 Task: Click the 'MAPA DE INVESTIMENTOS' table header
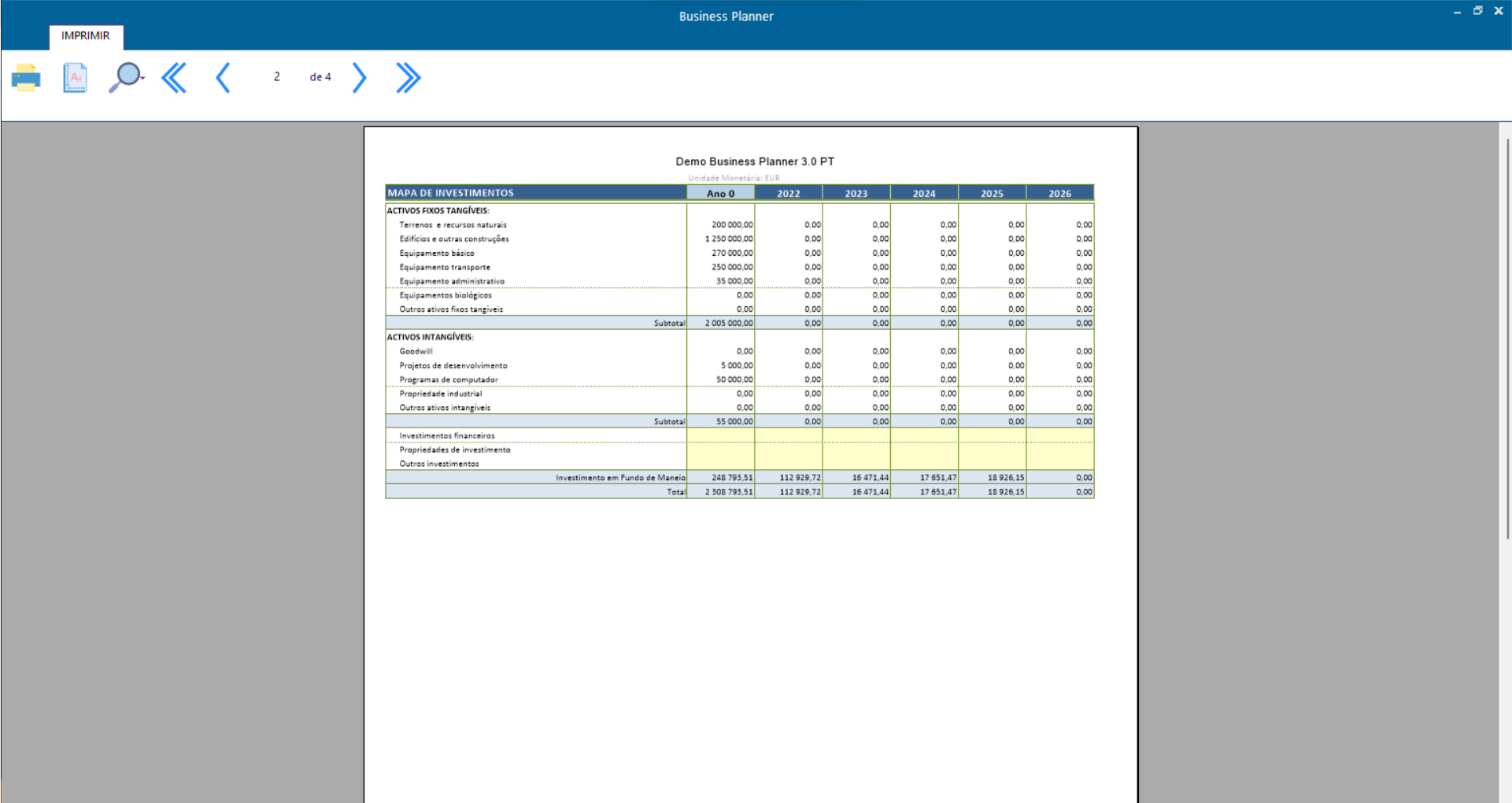(536, 193)
